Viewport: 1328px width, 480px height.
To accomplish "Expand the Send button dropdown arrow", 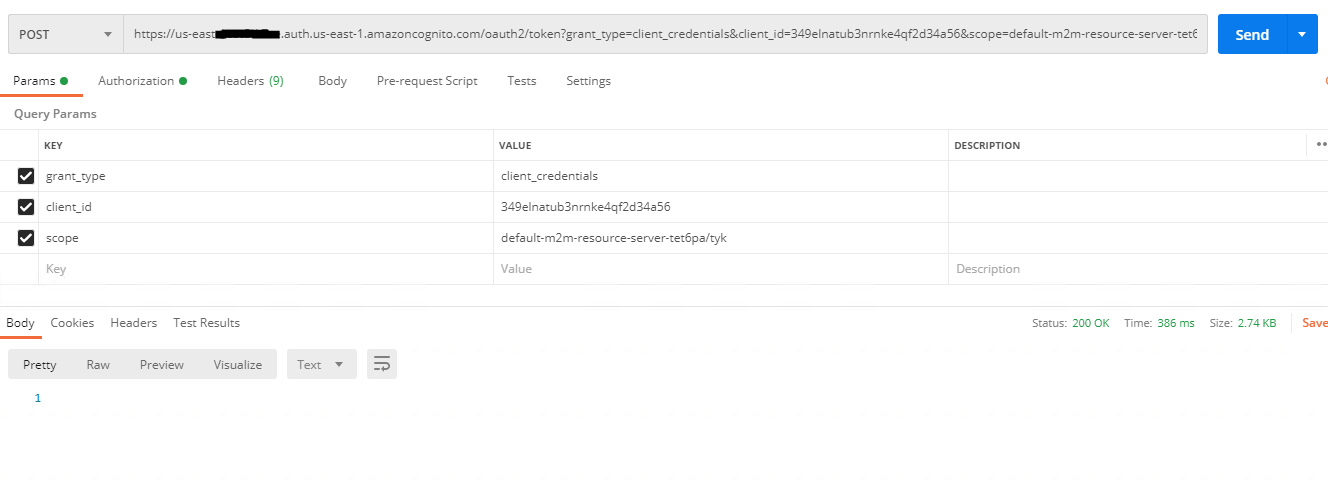I will point(1301,34).
